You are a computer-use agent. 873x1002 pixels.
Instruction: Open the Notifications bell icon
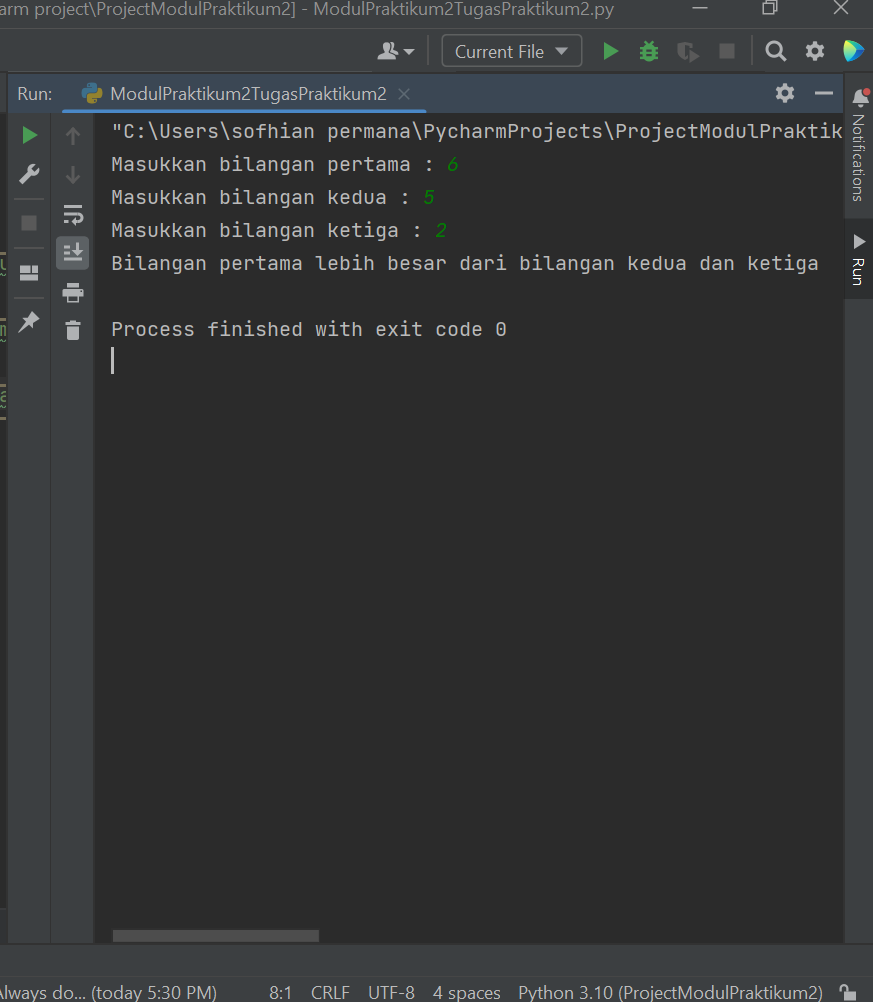coord(858,98)
